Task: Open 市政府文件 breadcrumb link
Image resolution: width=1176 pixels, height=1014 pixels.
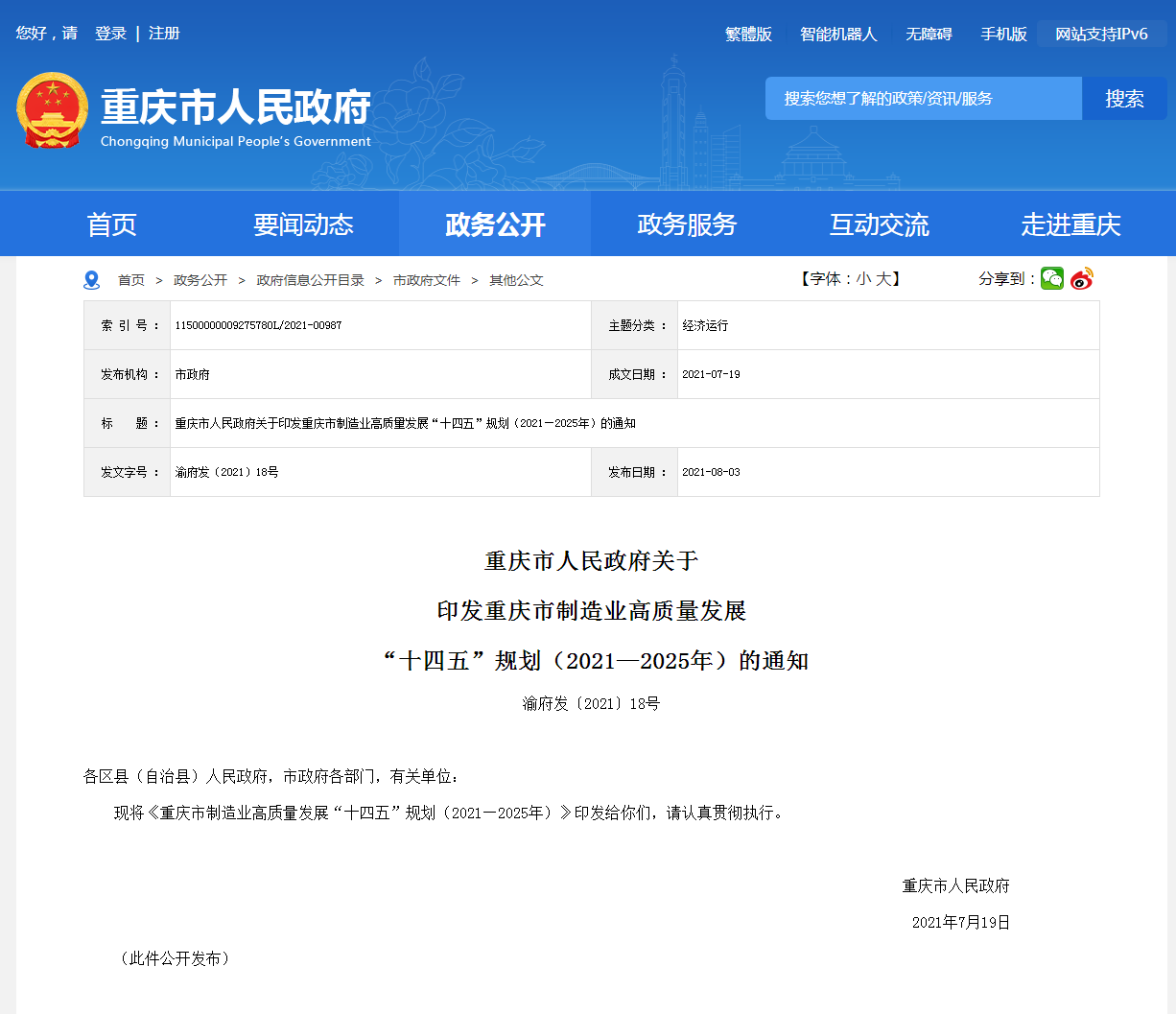Action: pos(427,280)
